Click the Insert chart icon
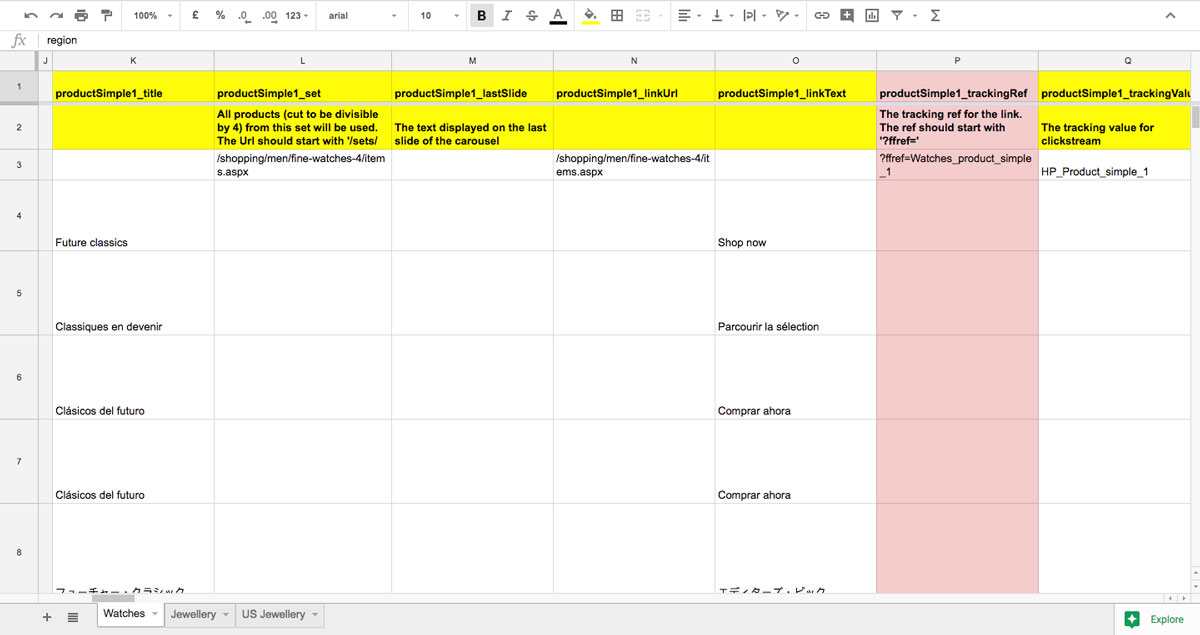 872,16
